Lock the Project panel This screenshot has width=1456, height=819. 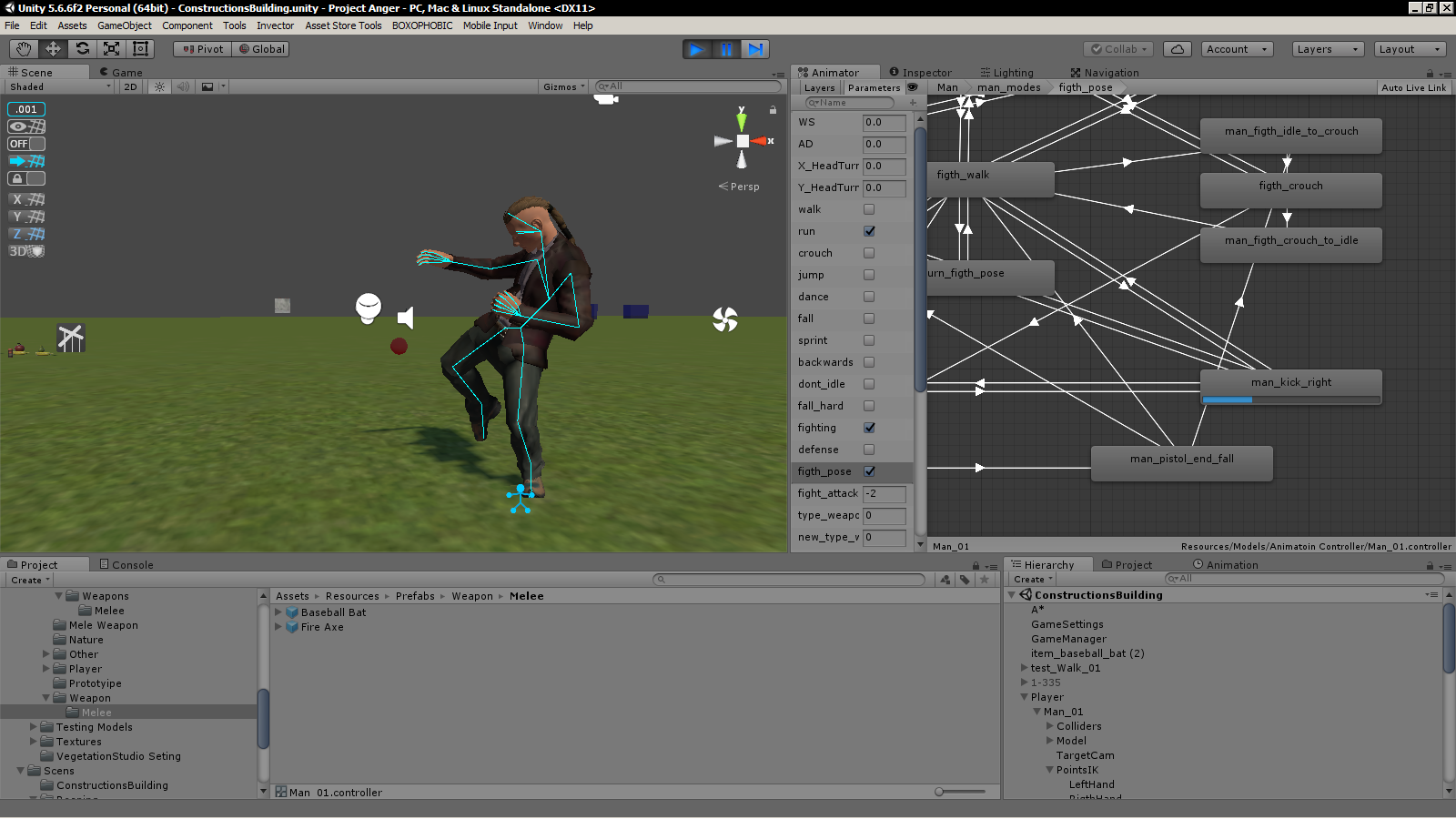976,565
